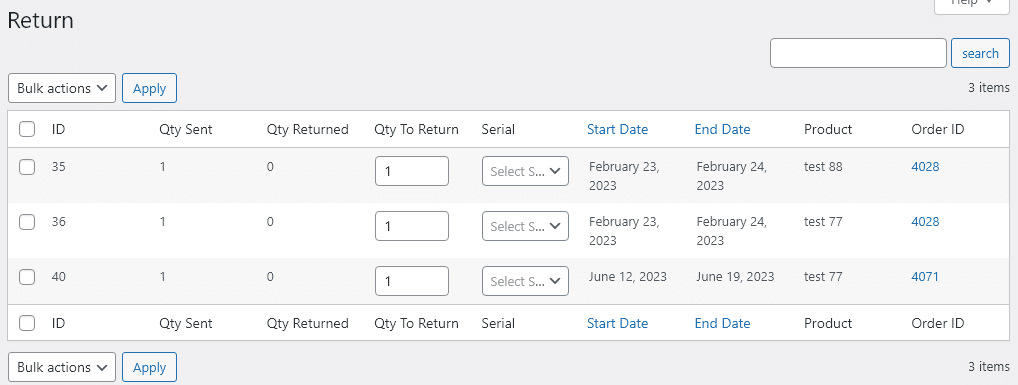Click the search button
The width and height of the screenshot is (1018, 385).
[980, 53]
